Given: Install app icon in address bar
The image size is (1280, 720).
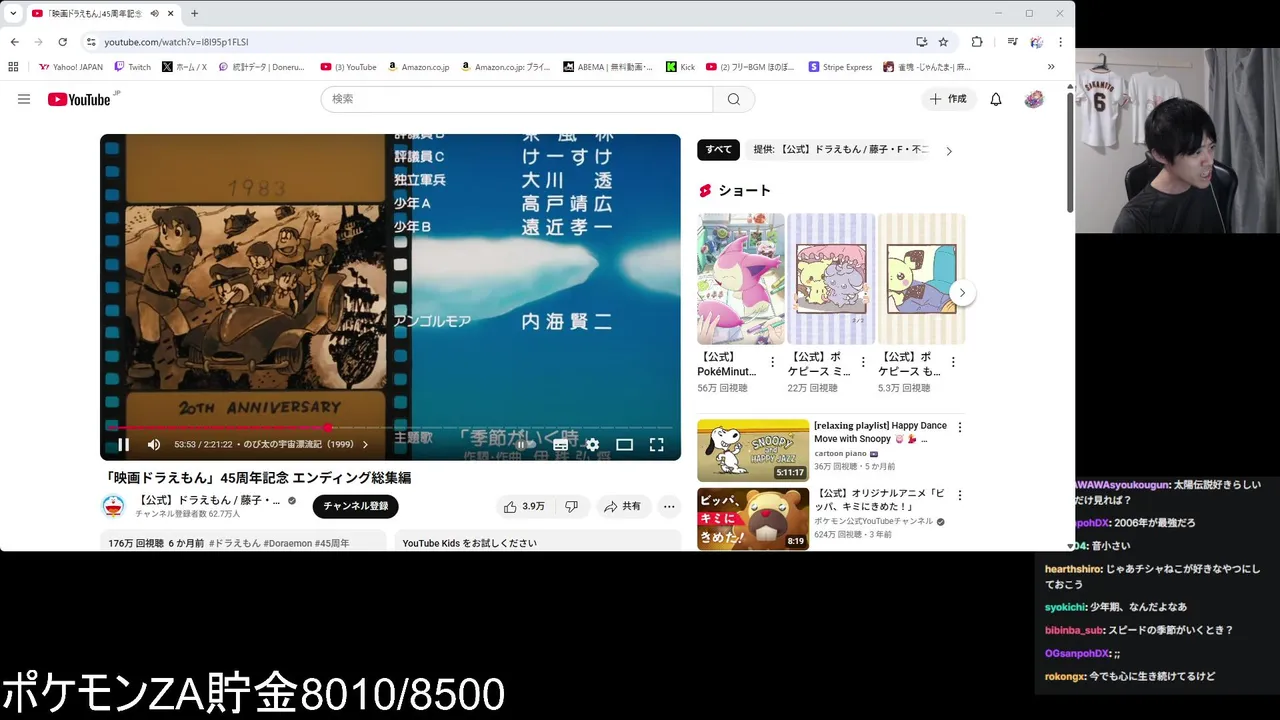Looking at the screenshot, I should pos(921,42).
